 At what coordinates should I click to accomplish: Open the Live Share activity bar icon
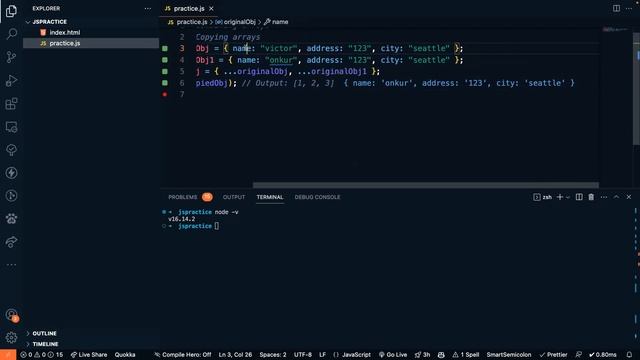[x=11, y=242]
